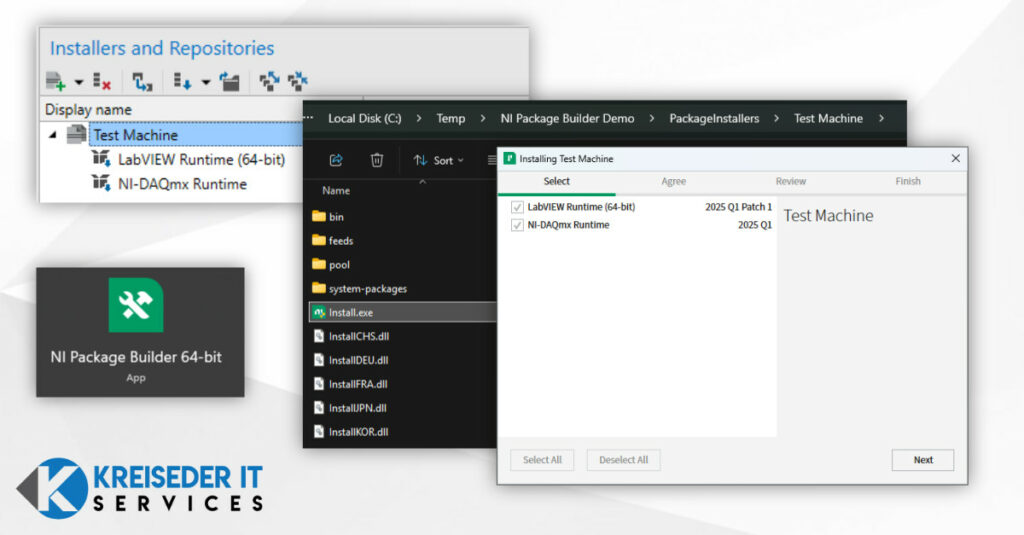Open the dropdown arrow beside Add installer icon
The height and width of the screenshot is (535, 1024).
click(78, 82)
